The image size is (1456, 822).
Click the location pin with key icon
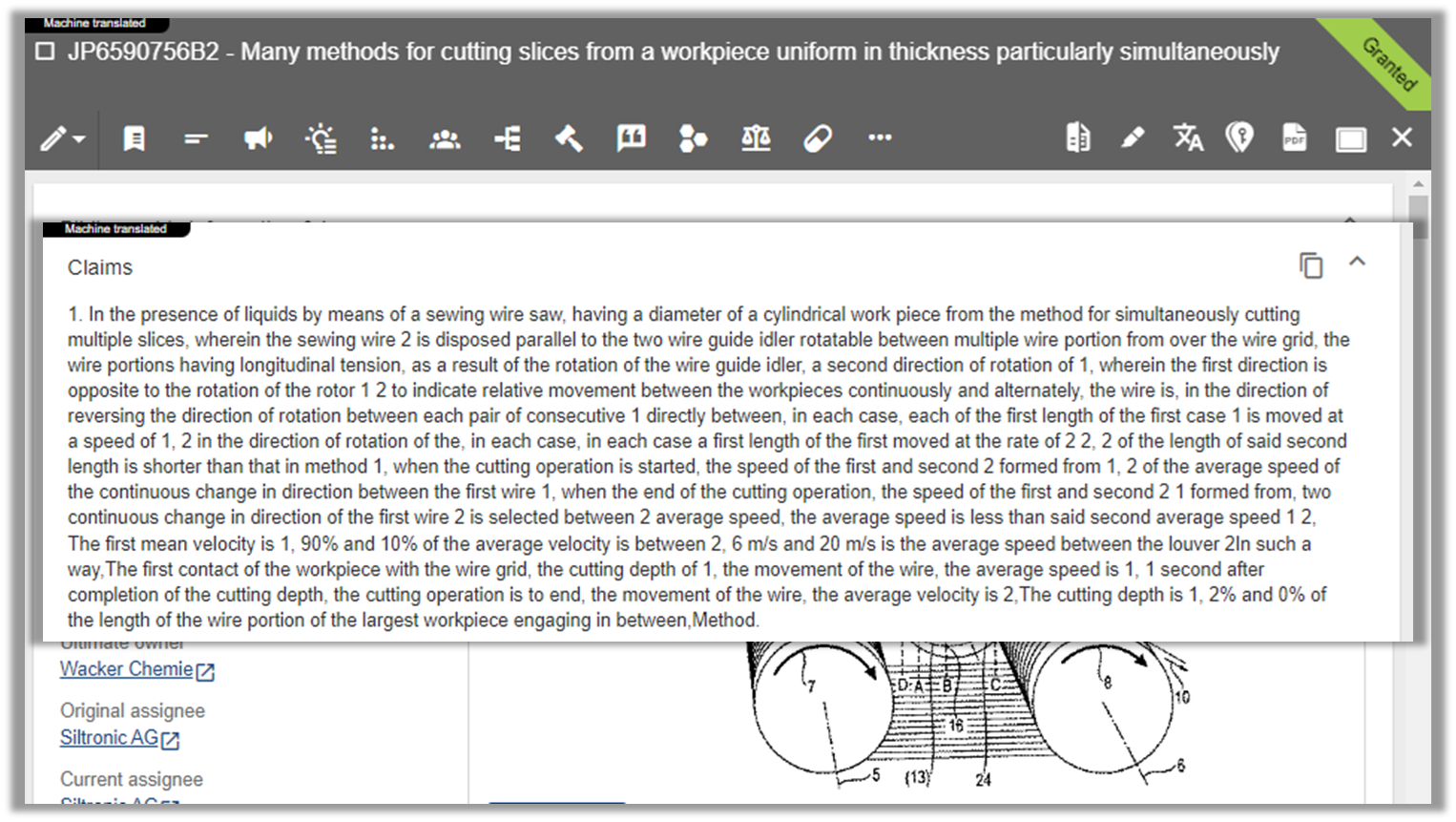tap(1241, 138)
